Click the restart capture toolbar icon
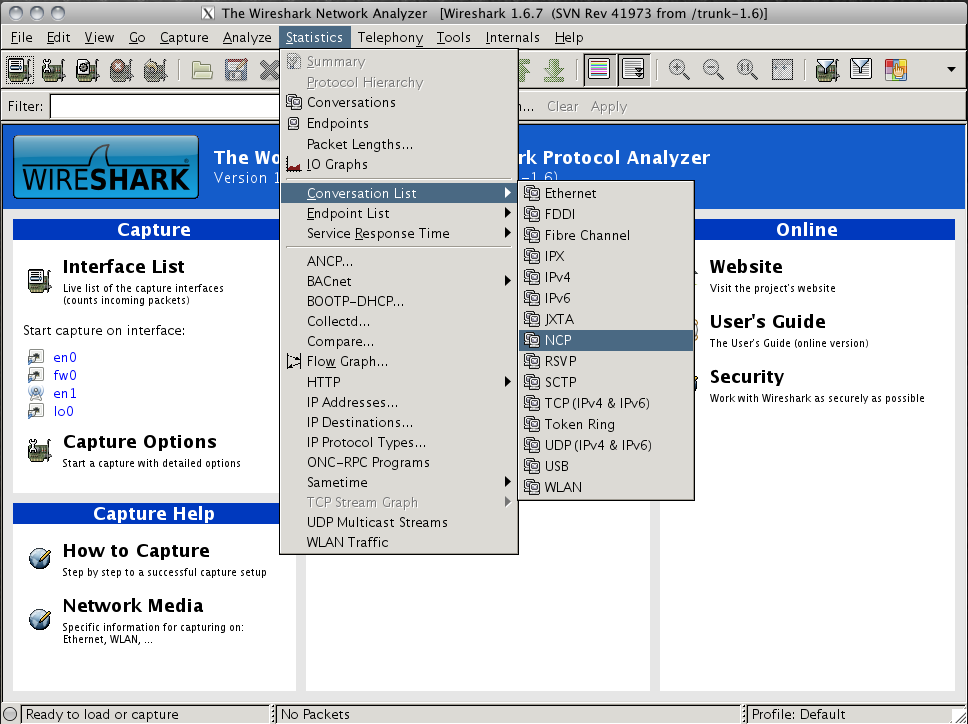 [x=155, y=70]
